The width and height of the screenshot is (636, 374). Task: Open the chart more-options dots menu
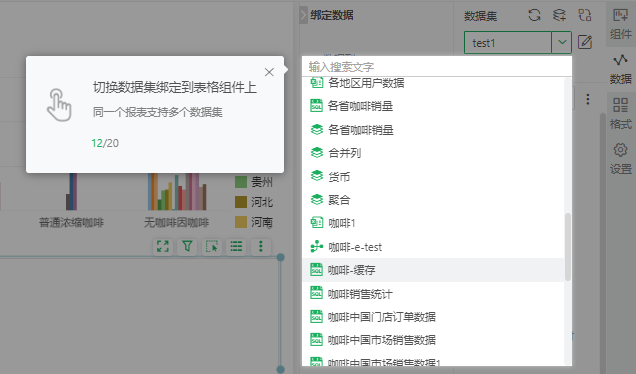pos(261,246)
